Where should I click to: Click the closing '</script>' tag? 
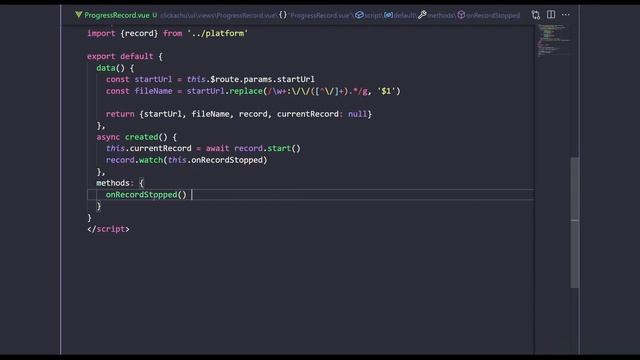click(108, 229)
